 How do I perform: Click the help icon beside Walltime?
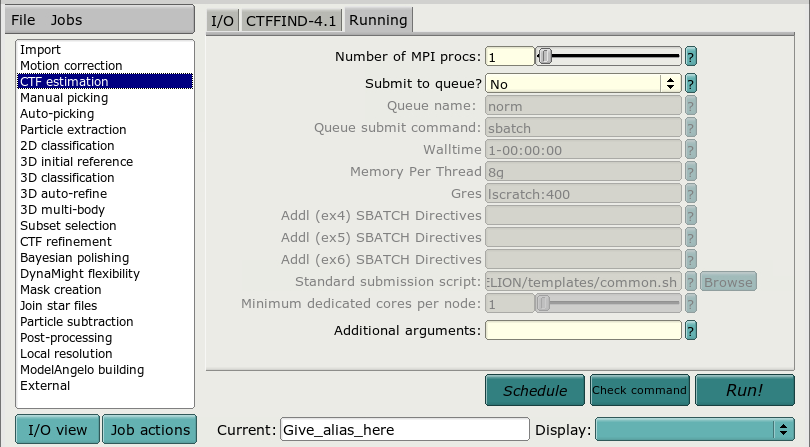[x=691, y=150]
